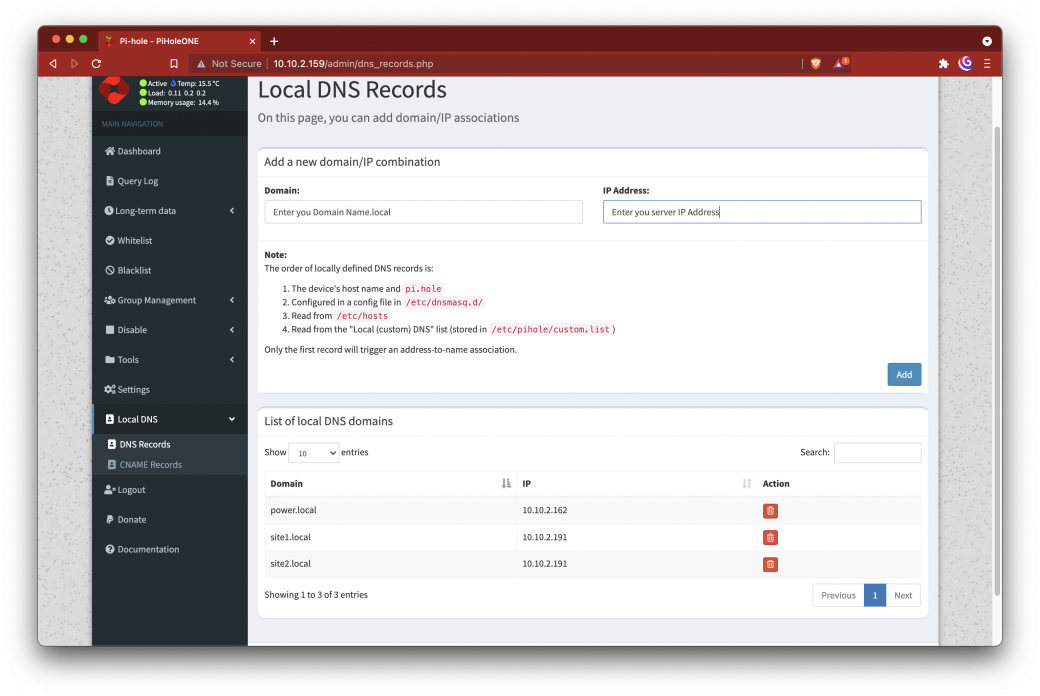Click the Add button
The width and height of the screenshot is (1040, 696).
(x=904, y=375)
